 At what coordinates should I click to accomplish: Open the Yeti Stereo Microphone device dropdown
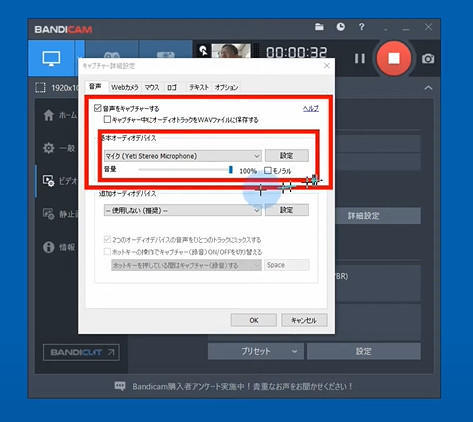(x=183, y=156)
